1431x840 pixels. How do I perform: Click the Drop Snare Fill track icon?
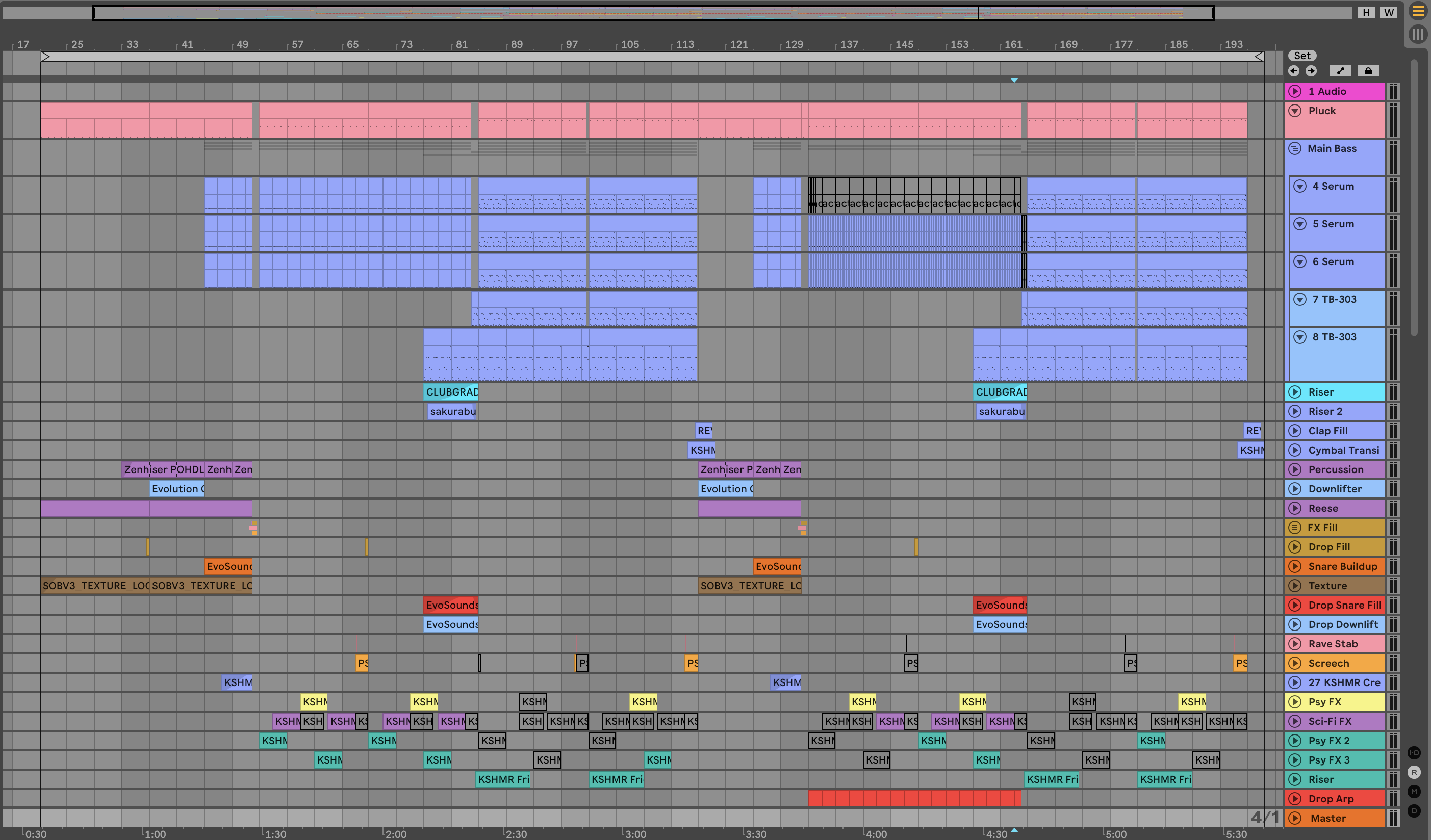tap(1295, 605)
